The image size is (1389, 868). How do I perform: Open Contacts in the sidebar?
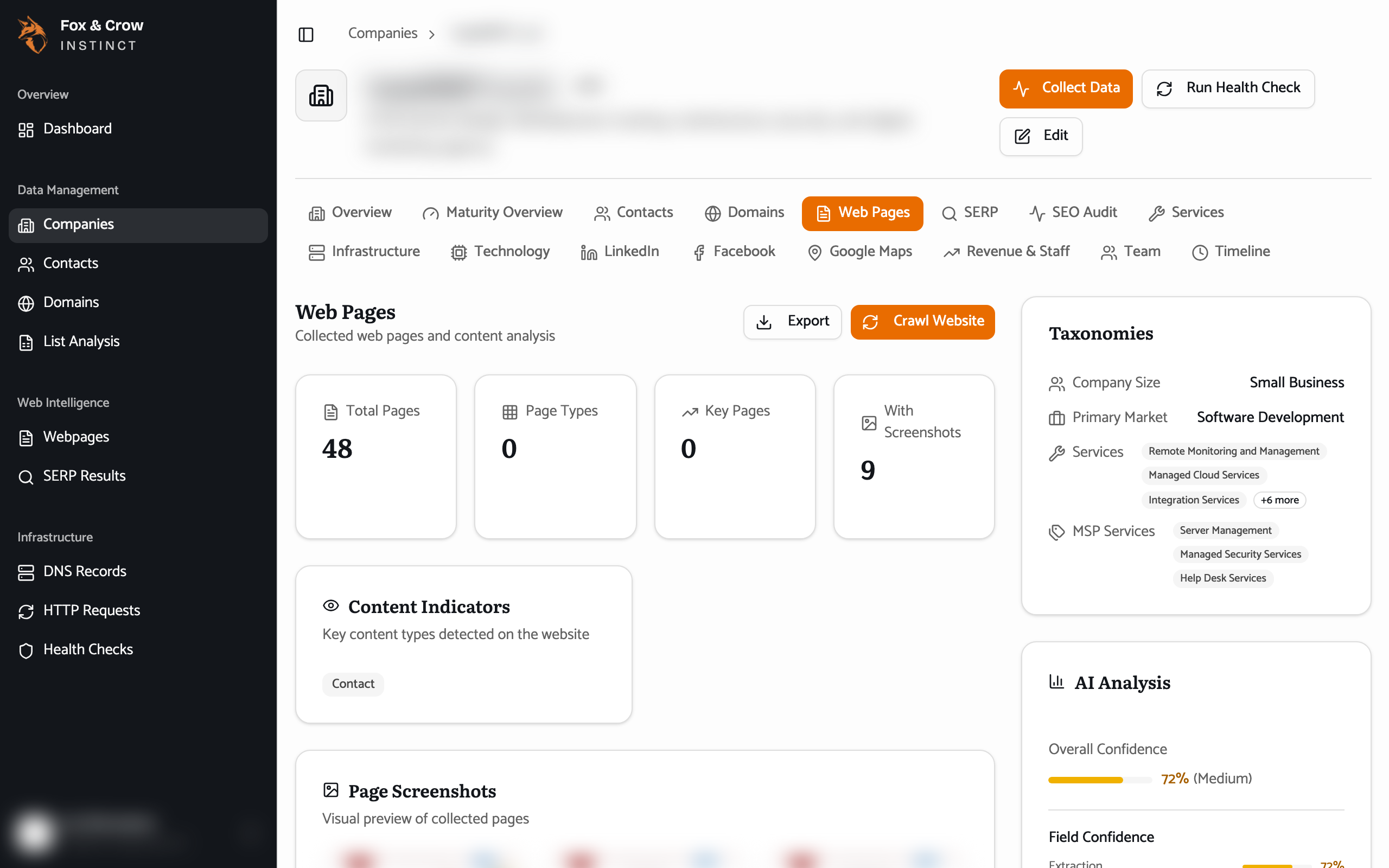click(x=138, y=264)
